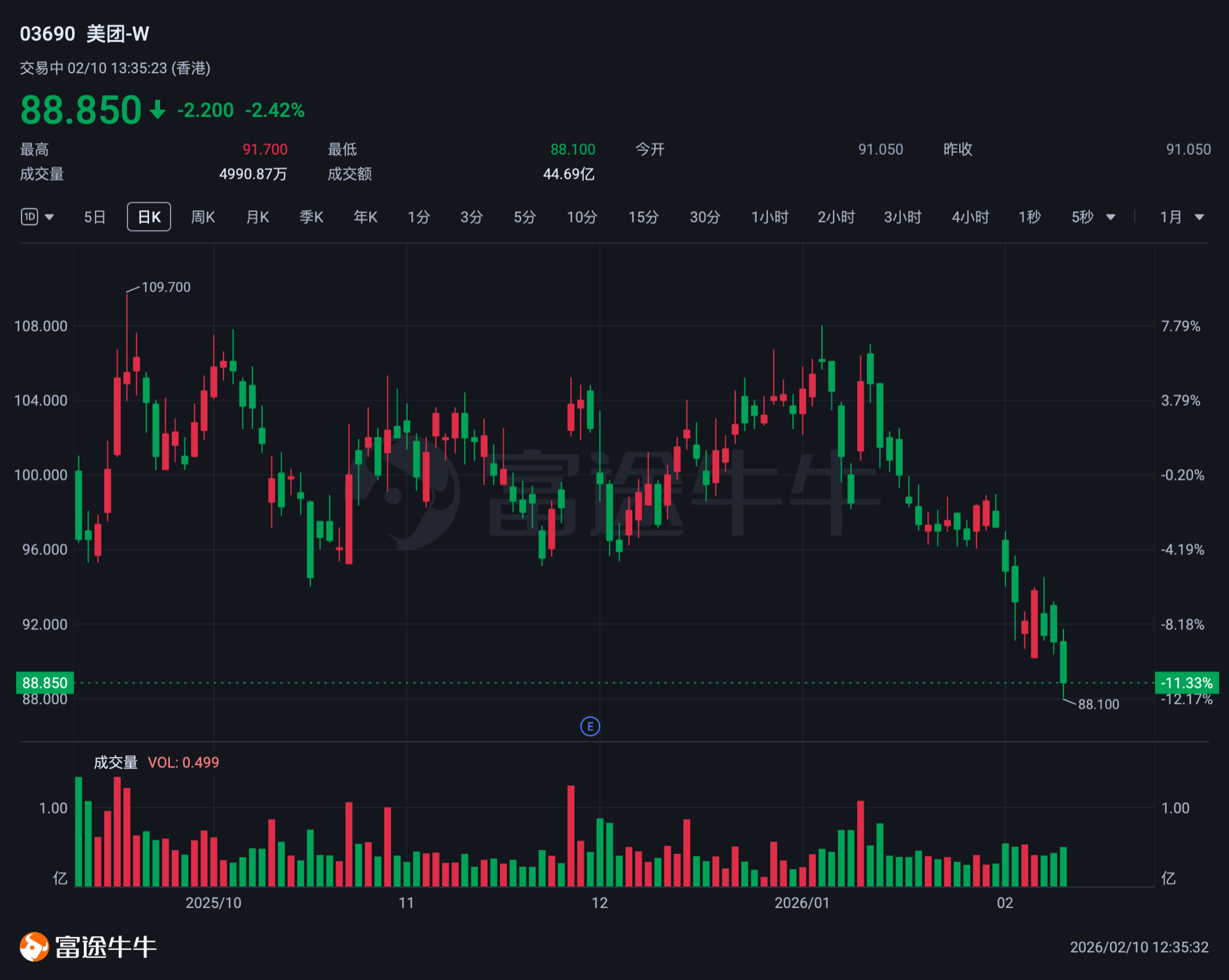Viewport: 1229px width, 980px height.
Task: Select the 5日 five-day view
Action: (x=95, y=217)
